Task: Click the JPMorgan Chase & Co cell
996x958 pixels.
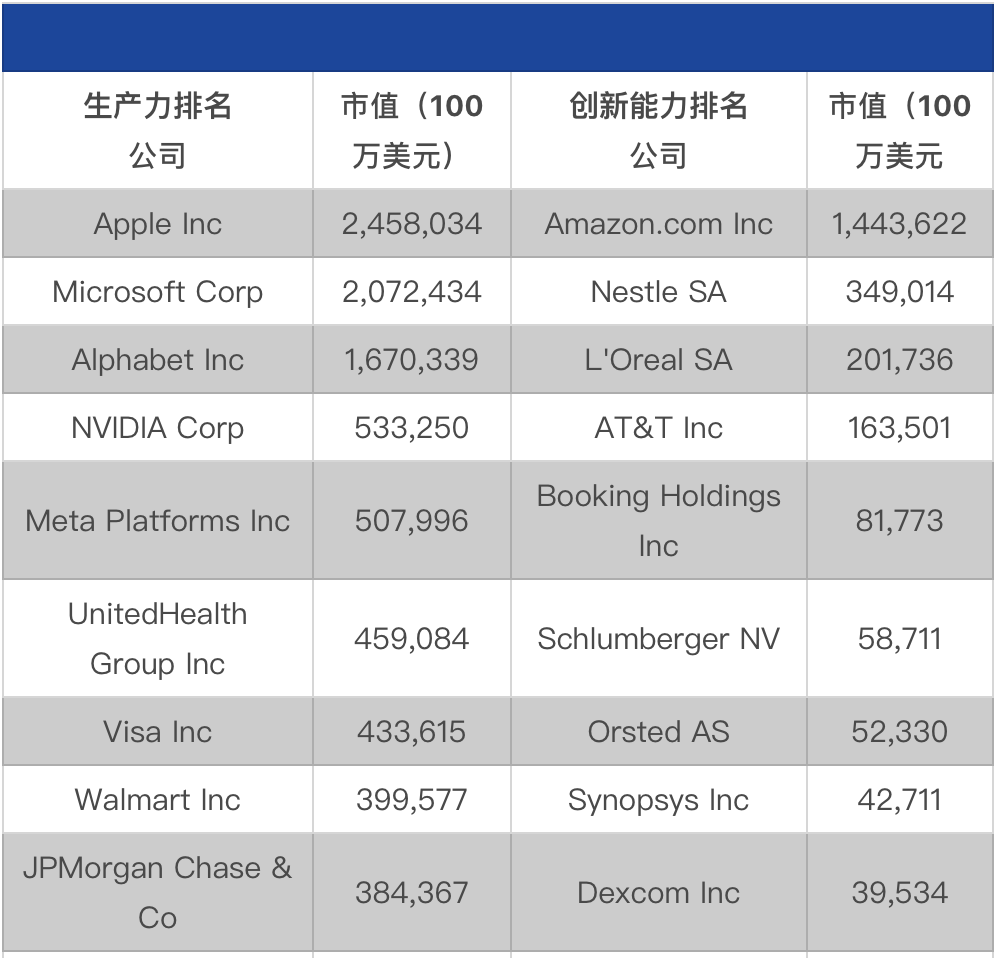Action: tap(158, 892)
